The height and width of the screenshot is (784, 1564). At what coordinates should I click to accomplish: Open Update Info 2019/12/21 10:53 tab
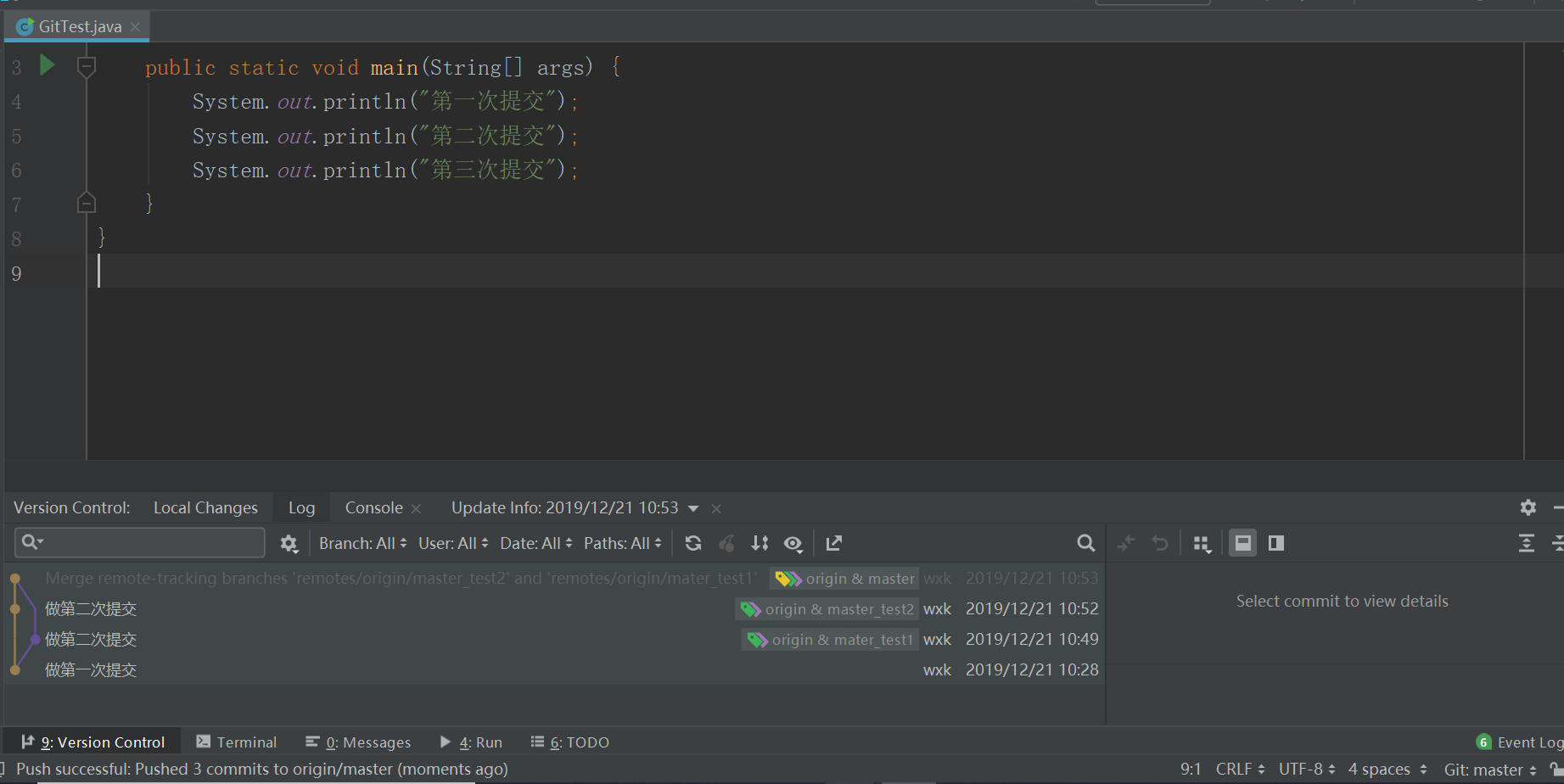564,507
